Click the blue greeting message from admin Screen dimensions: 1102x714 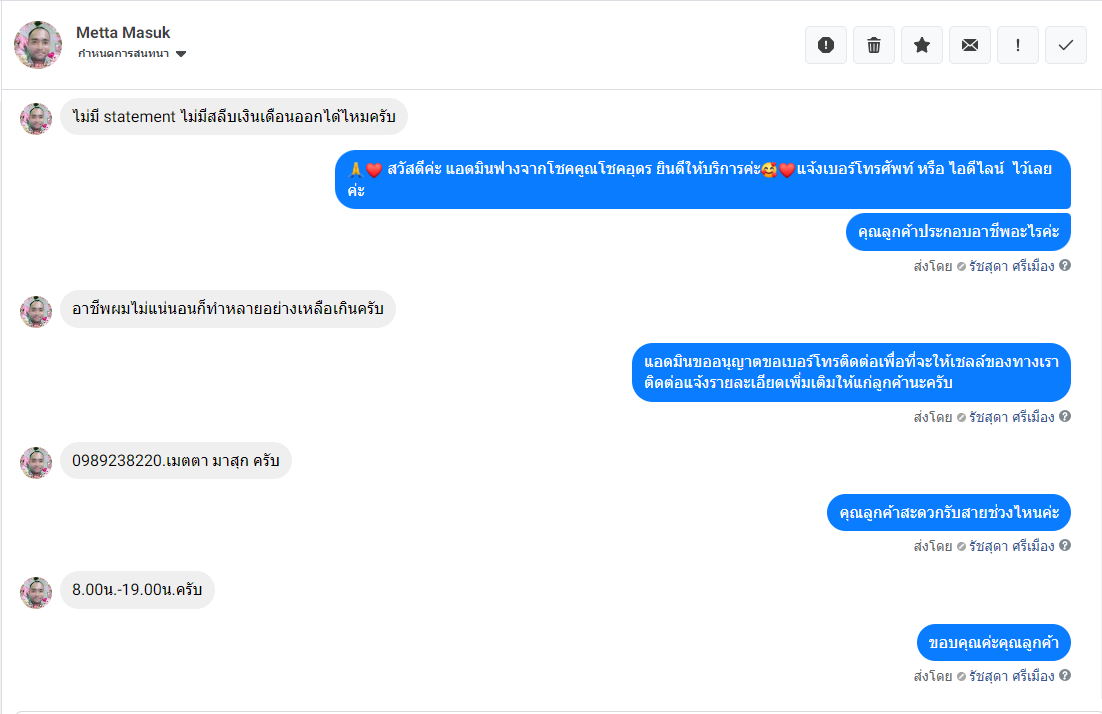[703, 179]
